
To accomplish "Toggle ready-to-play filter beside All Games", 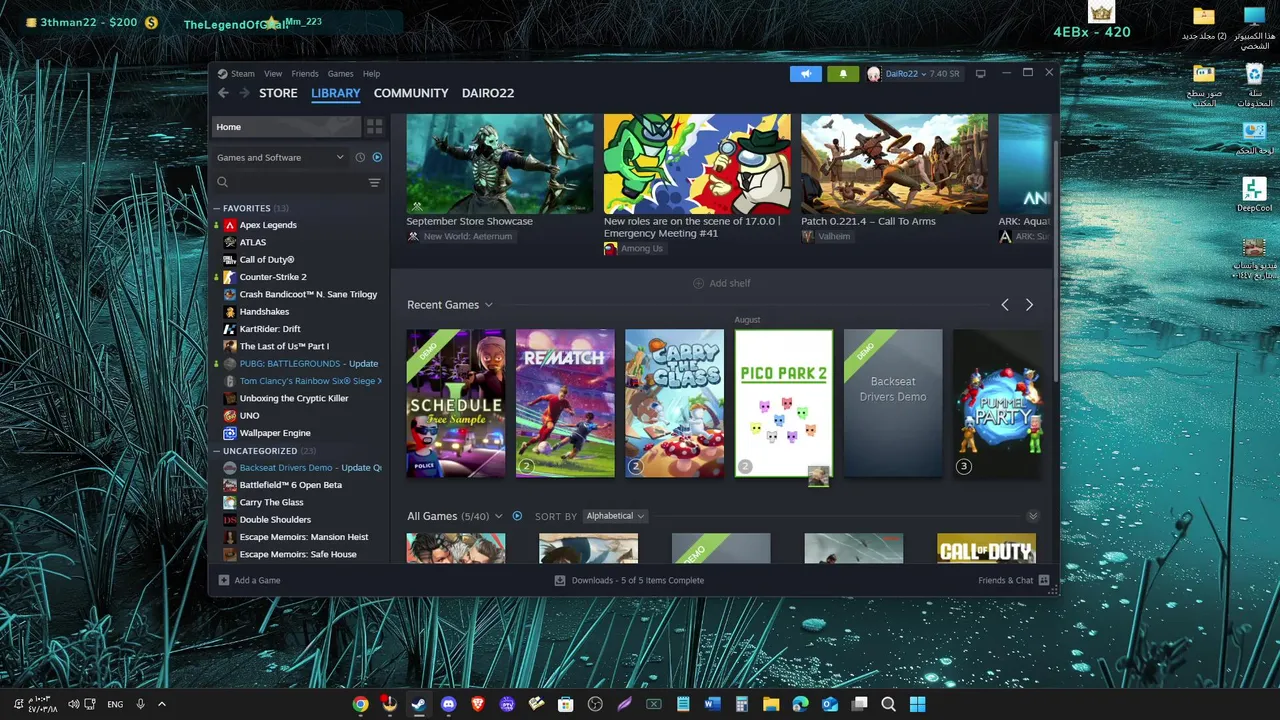I will [x=517, y=516].
